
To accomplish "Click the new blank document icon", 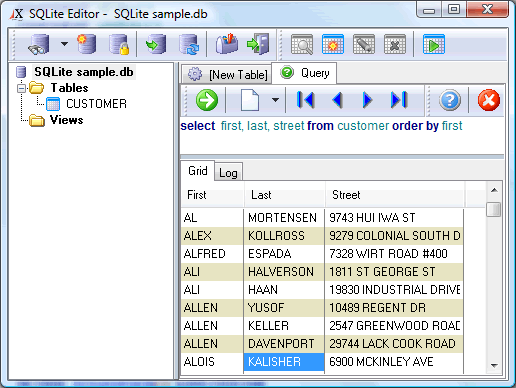I will pos(250,100).
